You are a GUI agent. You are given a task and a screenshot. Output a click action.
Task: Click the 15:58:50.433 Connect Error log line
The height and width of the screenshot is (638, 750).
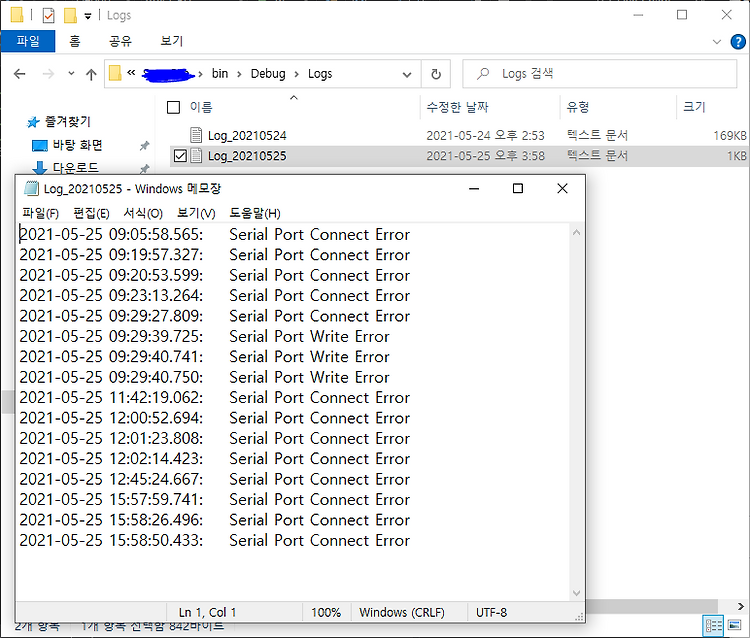[215, 540]
